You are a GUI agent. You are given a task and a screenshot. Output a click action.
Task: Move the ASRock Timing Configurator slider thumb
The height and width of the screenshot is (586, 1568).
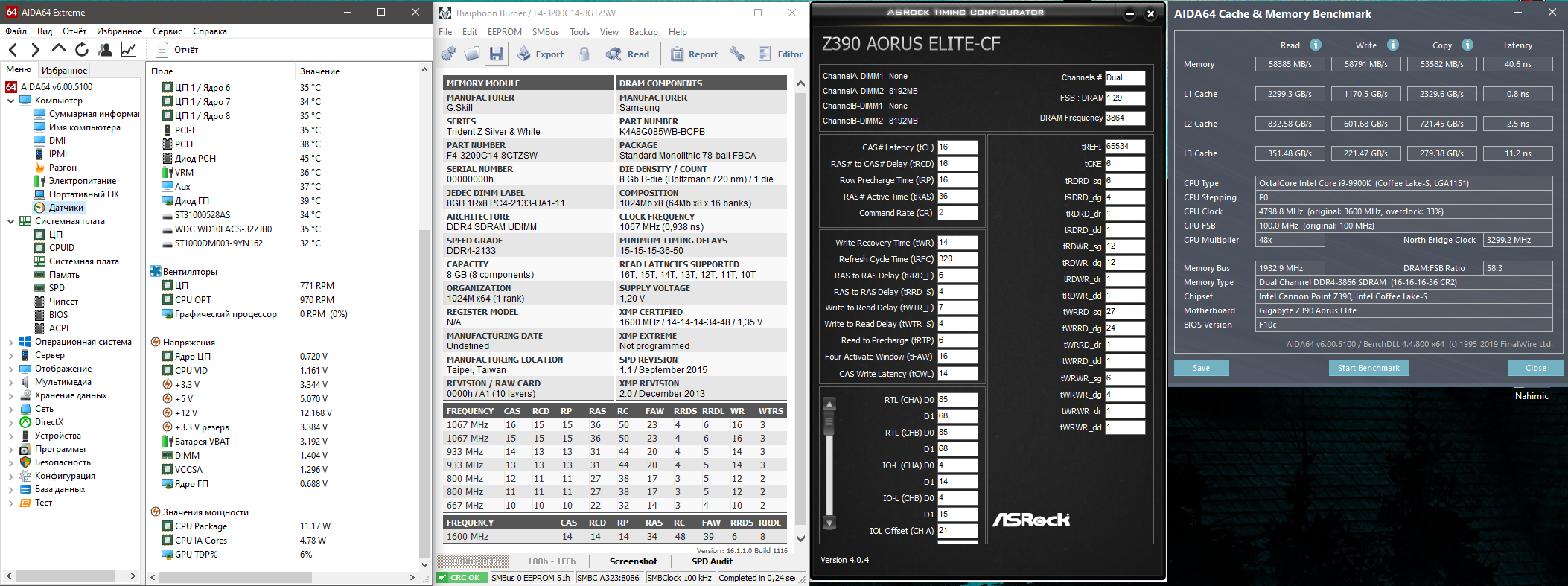tap(829, 422)
